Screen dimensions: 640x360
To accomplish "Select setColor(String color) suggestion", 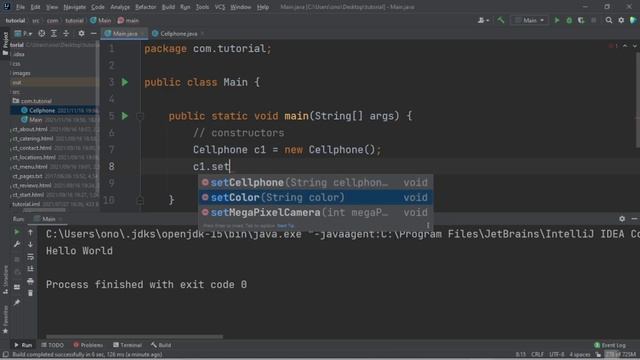I will 316,198.
